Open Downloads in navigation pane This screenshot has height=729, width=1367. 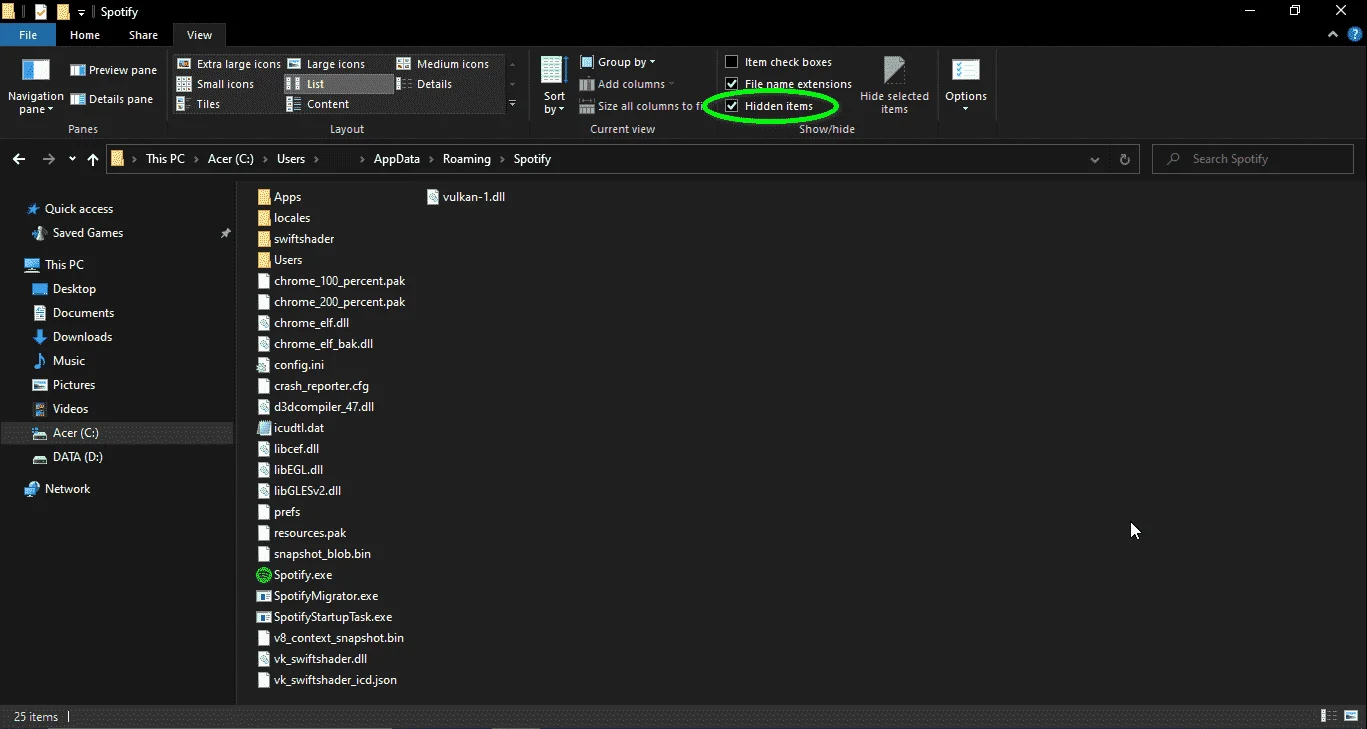click(x=82, y=337)
